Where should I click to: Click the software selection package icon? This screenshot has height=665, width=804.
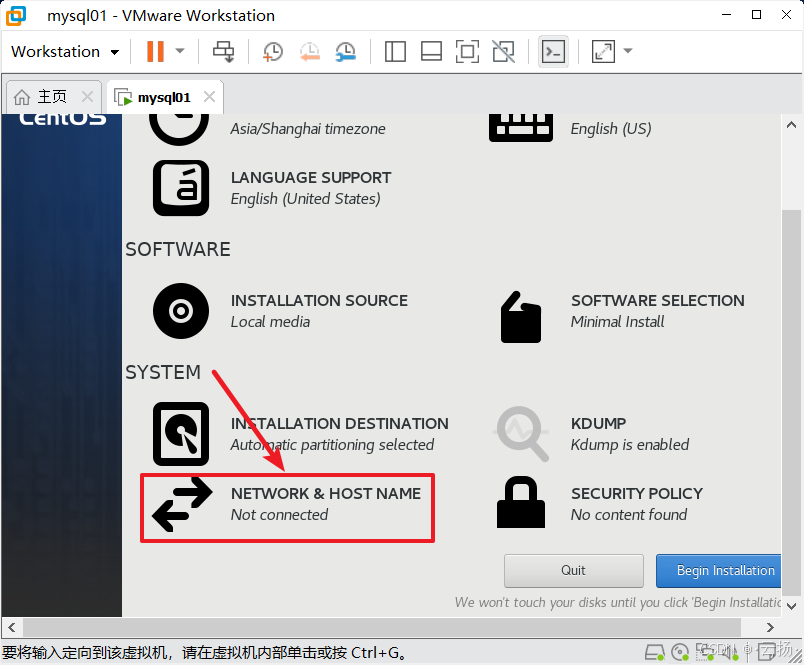520,317
